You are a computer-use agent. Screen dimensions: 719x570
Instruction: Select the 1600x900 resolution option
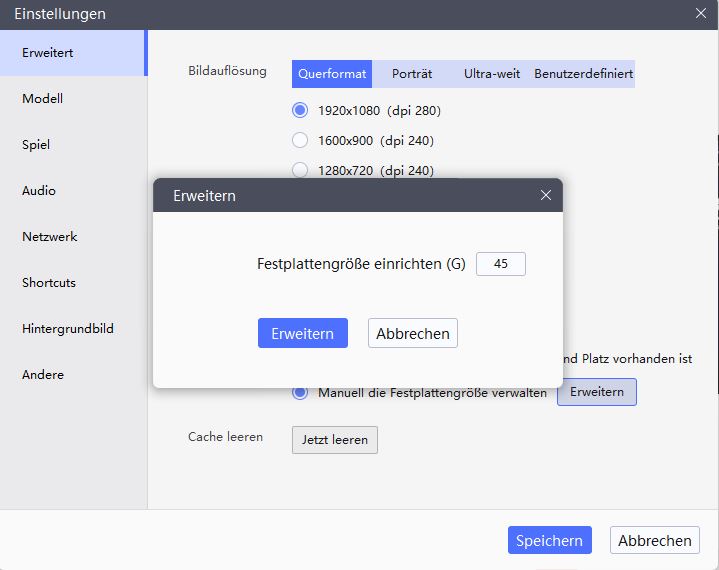coord(300,140)
